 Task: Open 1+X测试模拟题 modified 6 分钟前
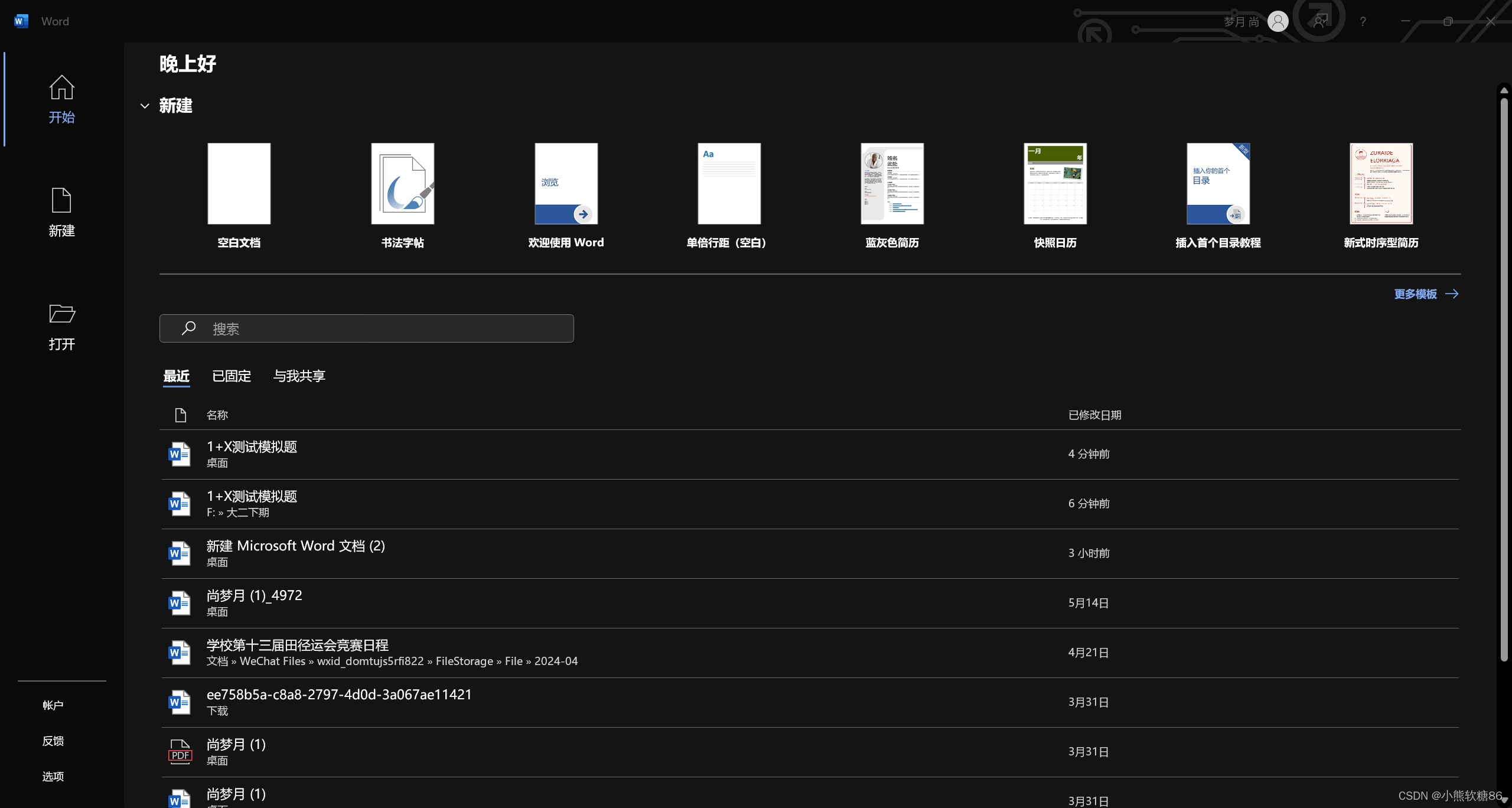810,504
